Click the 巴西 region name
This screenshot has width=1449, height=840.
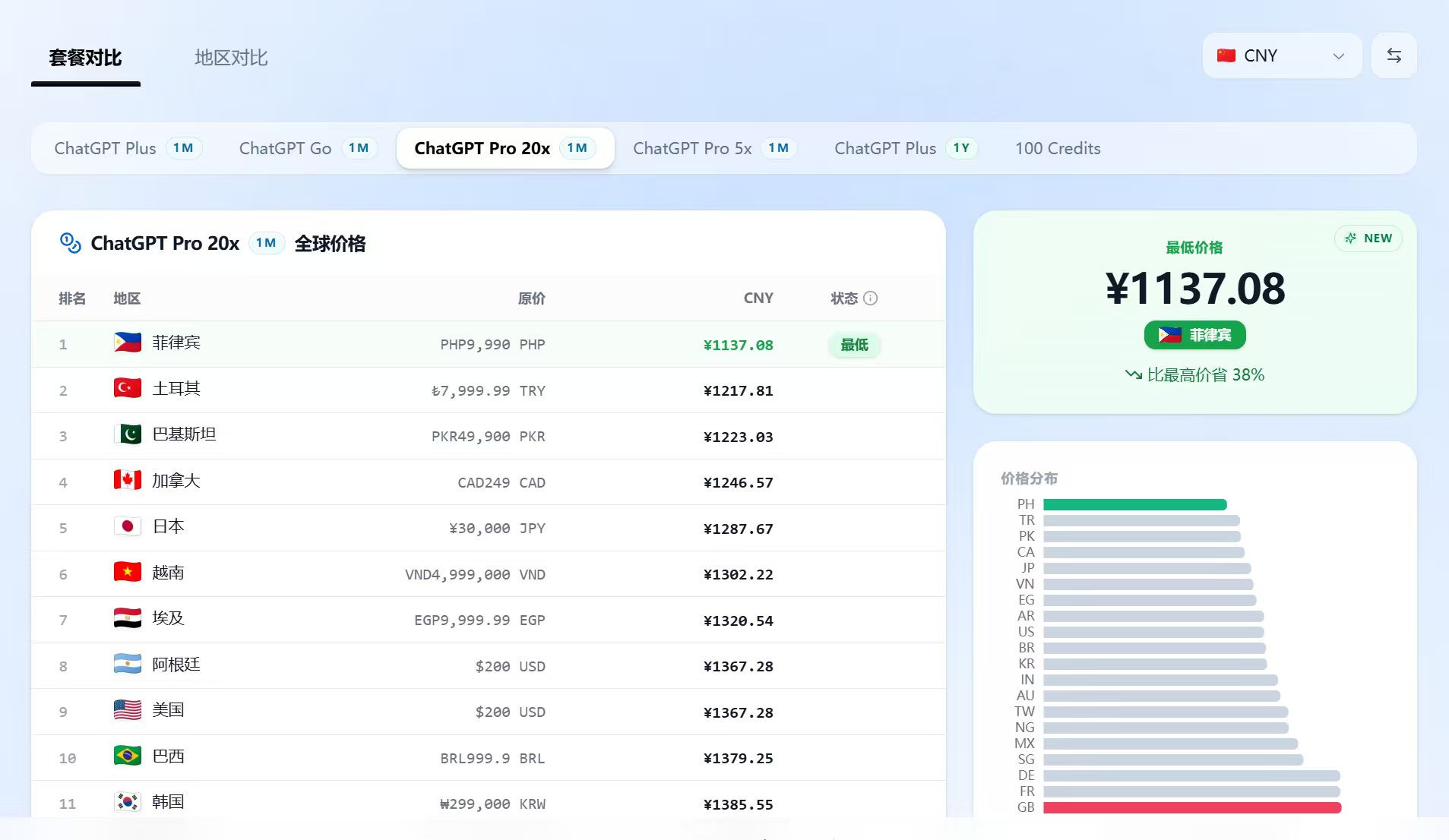tap(168, 756)
